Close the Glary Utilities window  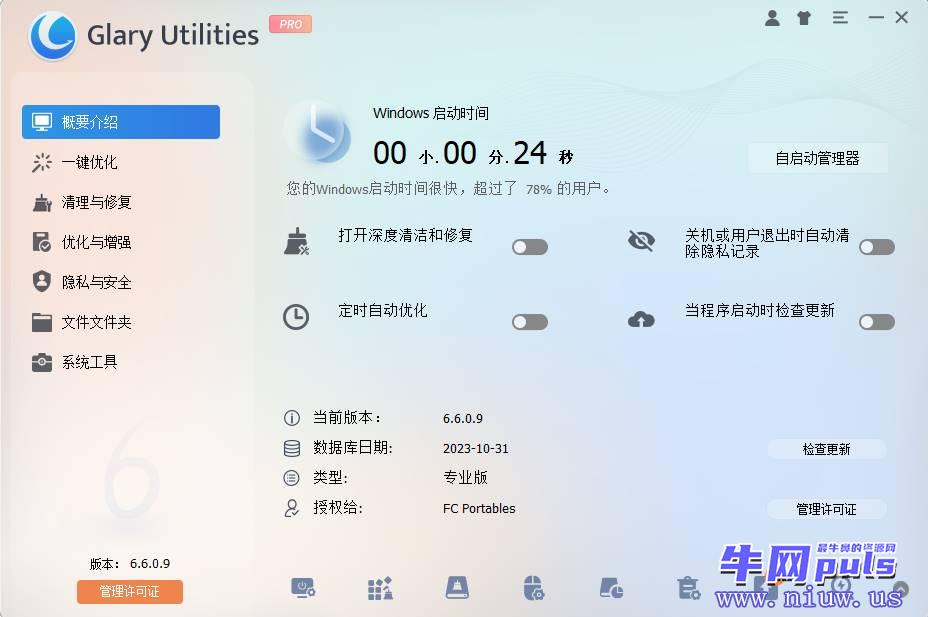[901, 17]
